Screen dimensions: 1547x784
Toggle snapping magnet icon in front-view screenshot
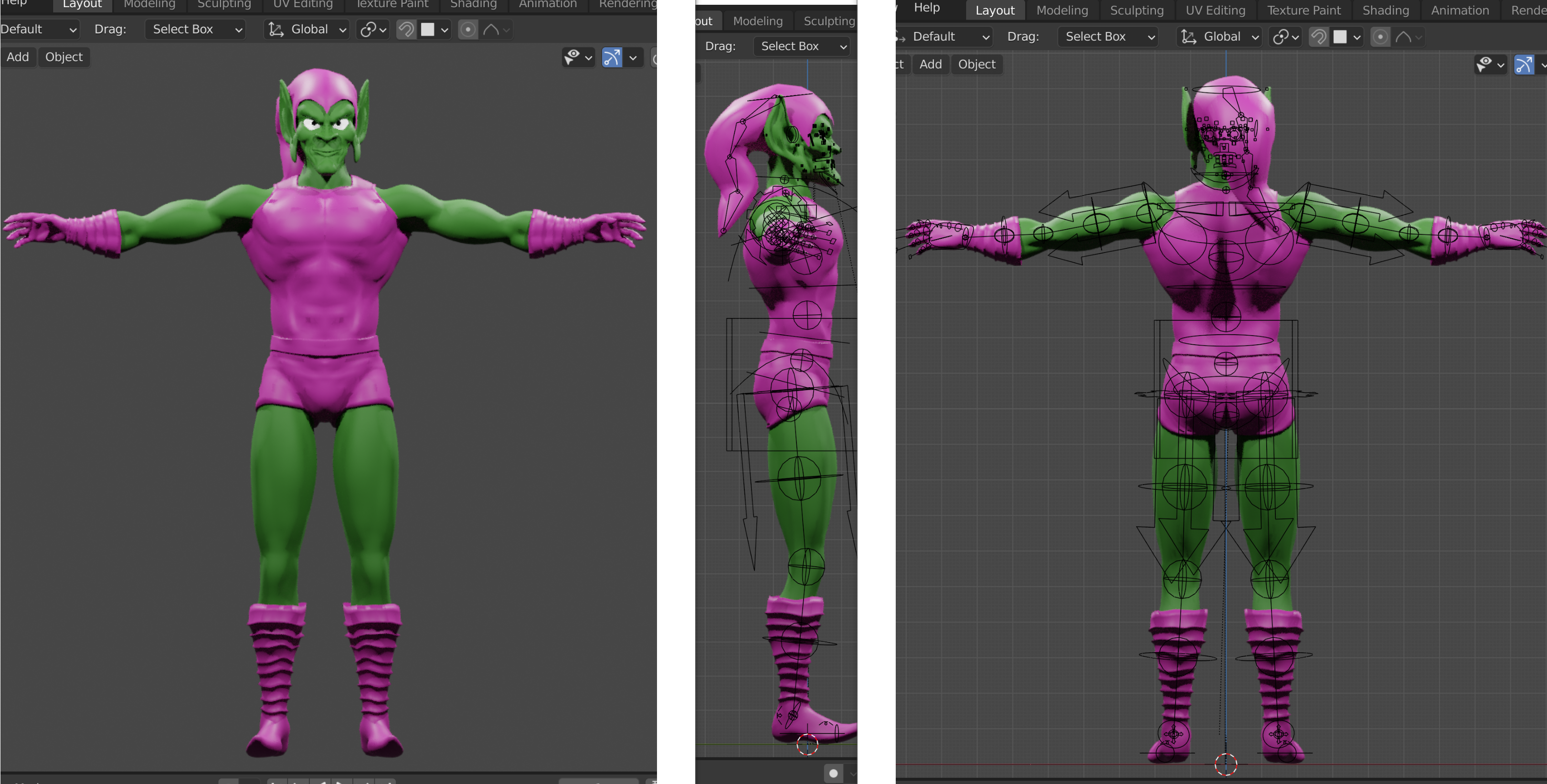click(x=406, y=30)
